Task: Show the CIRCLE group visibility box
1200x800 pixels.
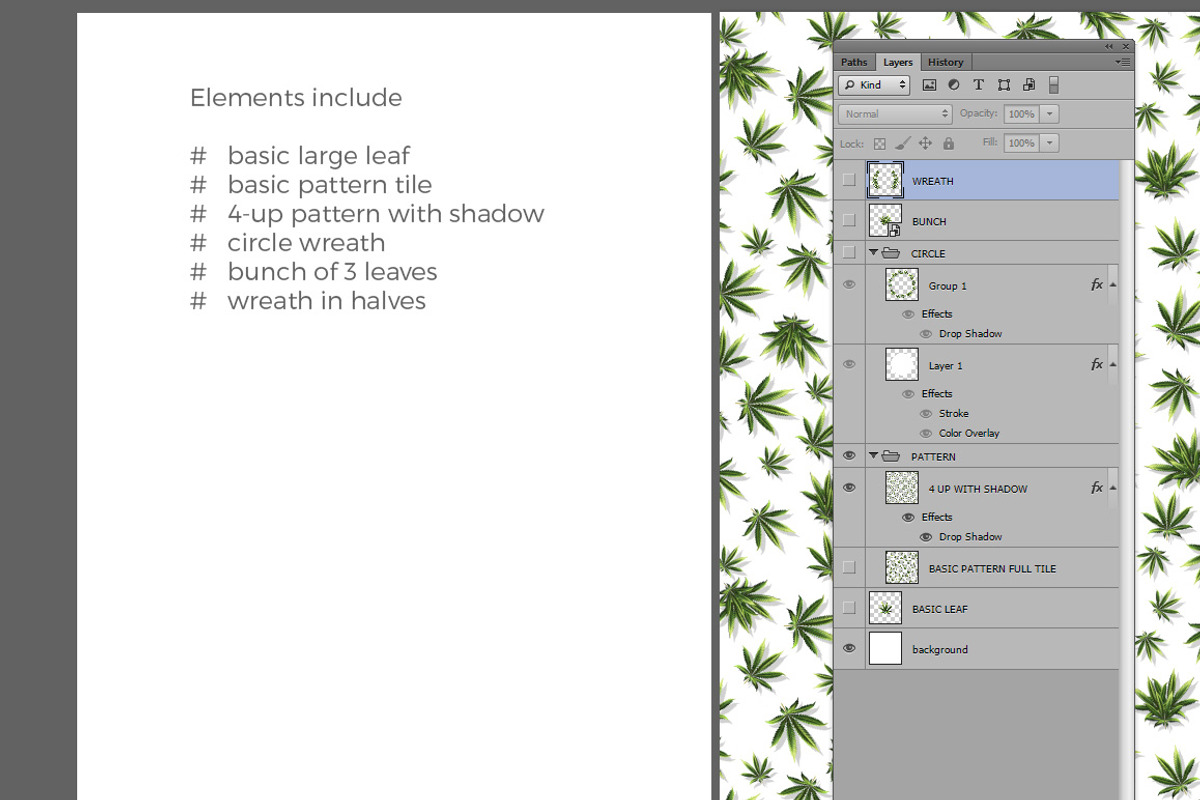Action: click(x=849, y=252)
